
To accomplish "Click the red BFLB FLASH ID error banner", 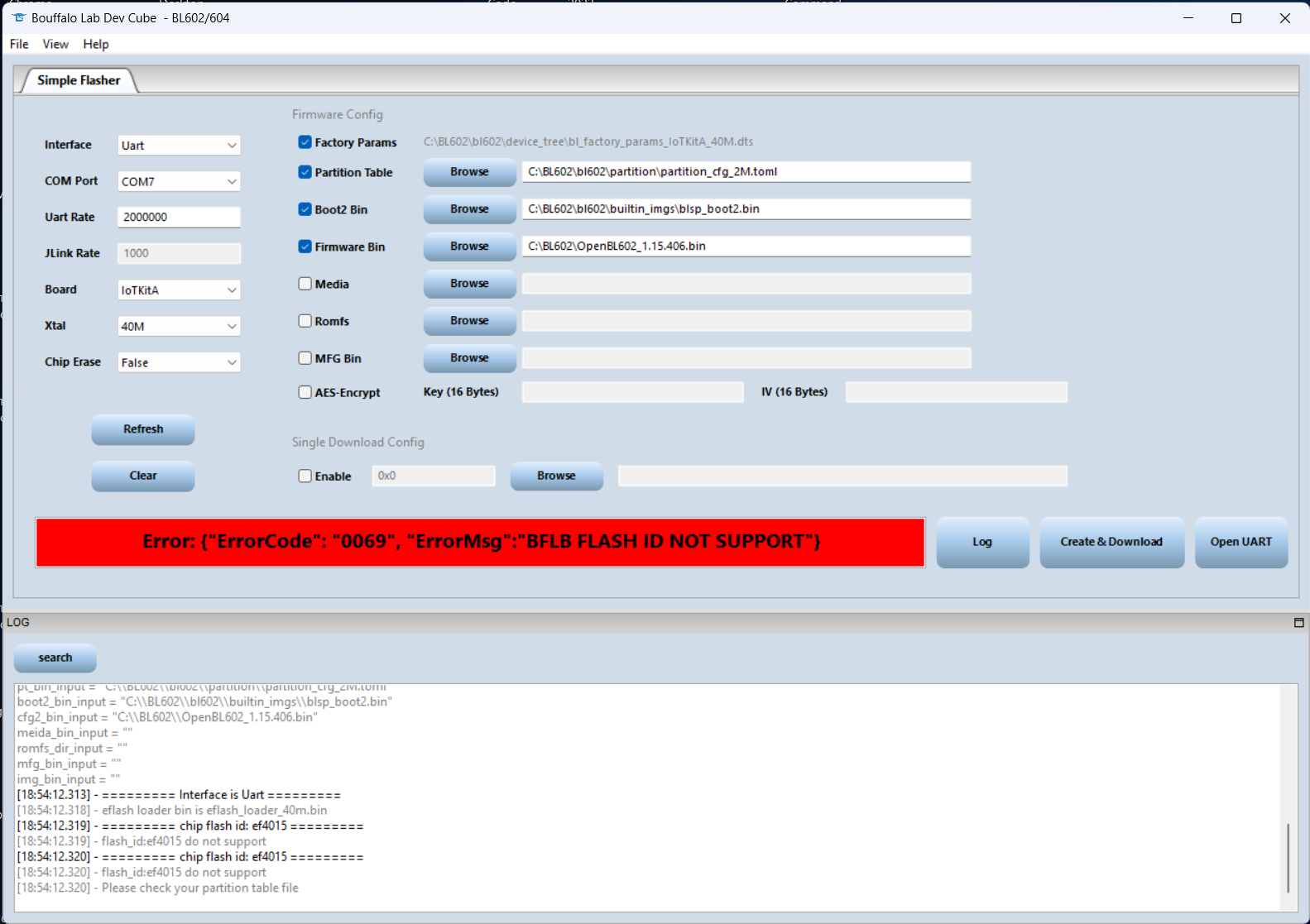I will pyautogui.click(x=480, y=543).
